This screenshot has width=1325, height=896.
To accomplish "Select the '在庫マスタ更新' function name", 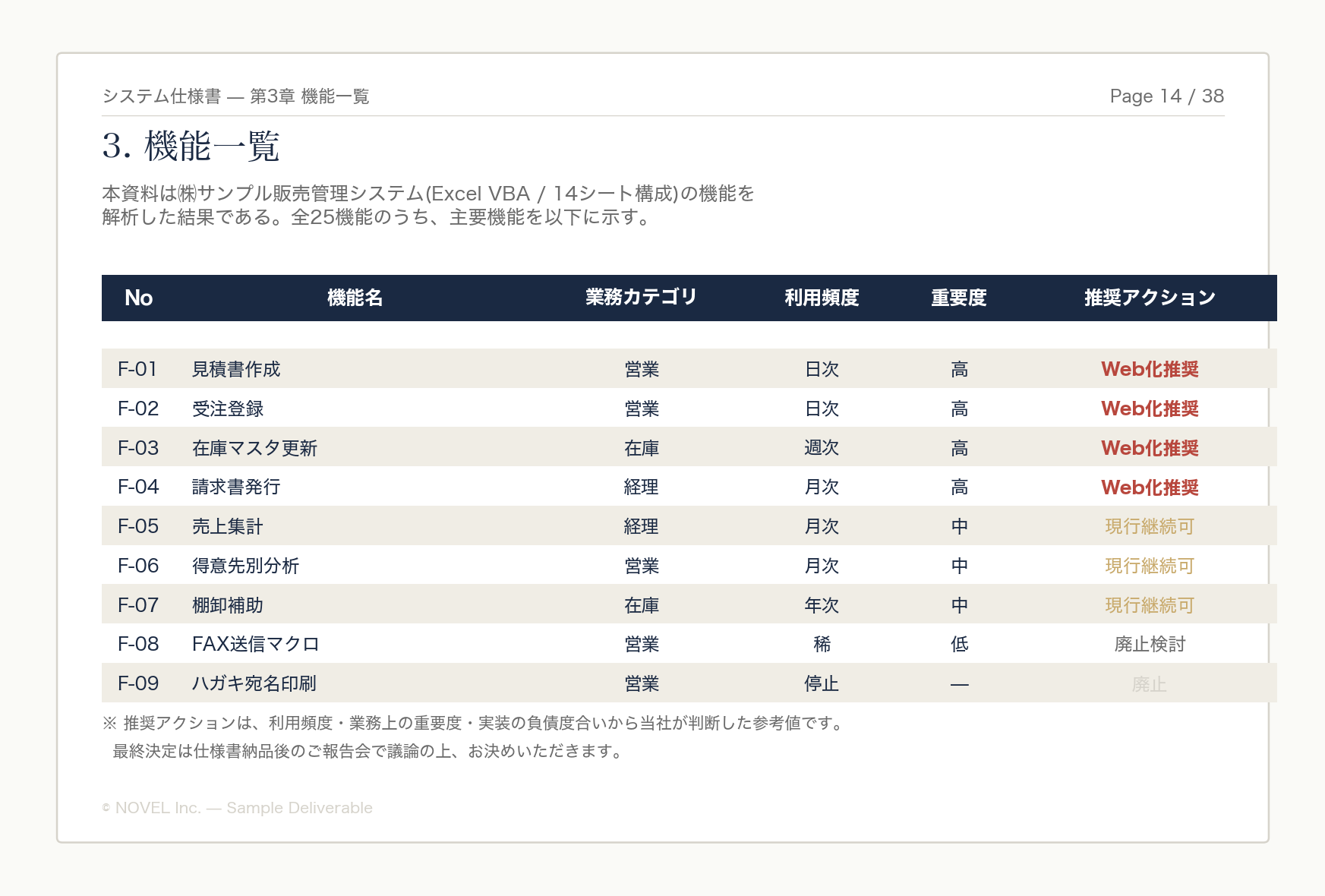I will (254, 448).
